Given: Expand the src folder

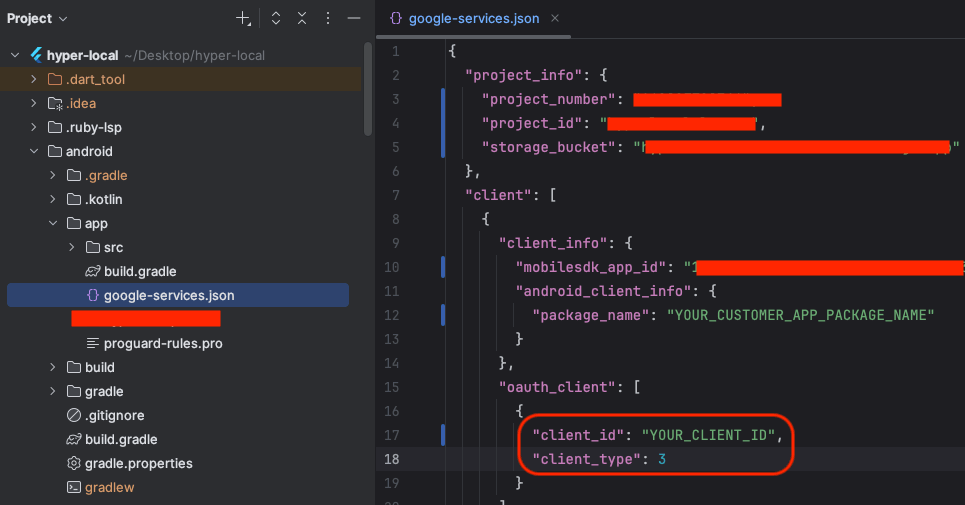Looking at the screenshot, I should pos(72,247).
